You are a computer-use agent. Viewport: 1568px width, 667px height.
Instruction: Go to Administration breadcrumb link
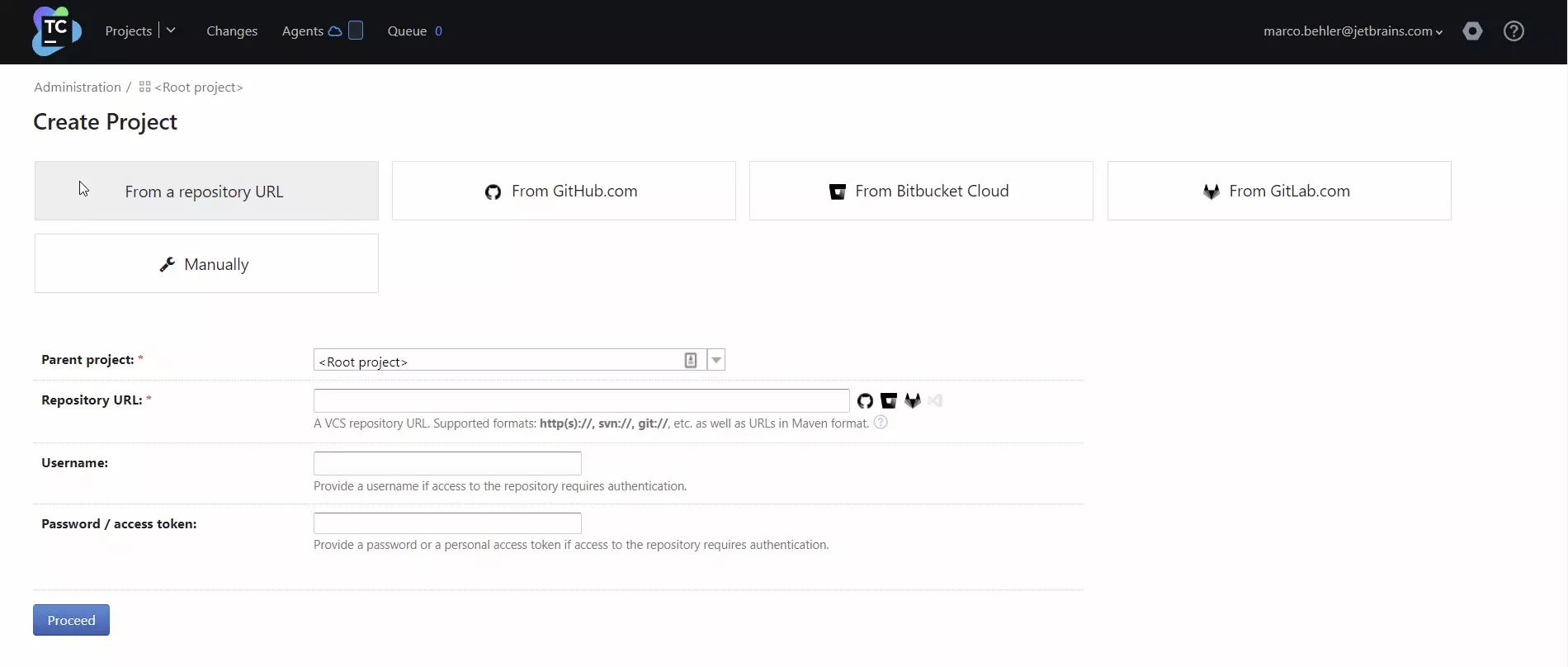coord(78,88)
